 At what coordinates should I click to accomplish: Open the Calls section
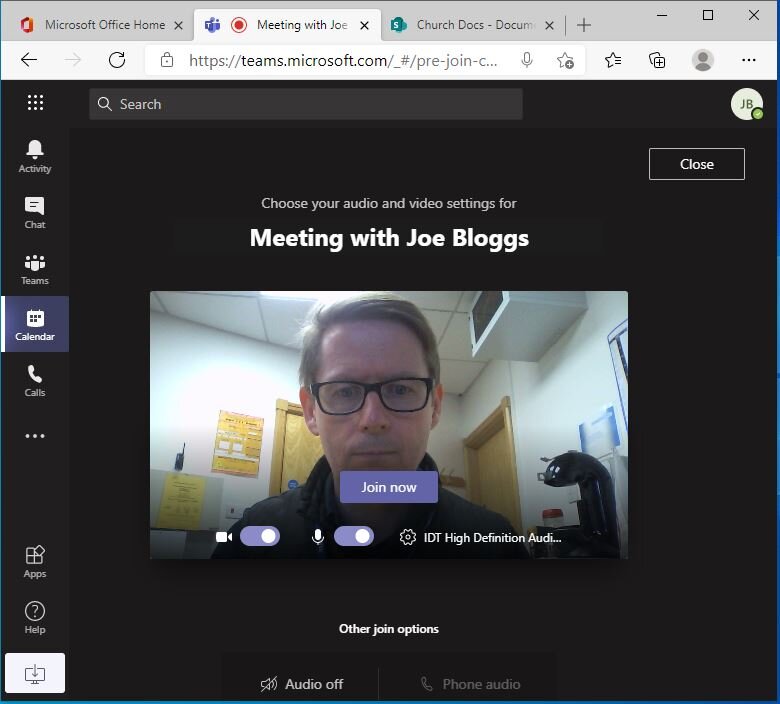35,381
